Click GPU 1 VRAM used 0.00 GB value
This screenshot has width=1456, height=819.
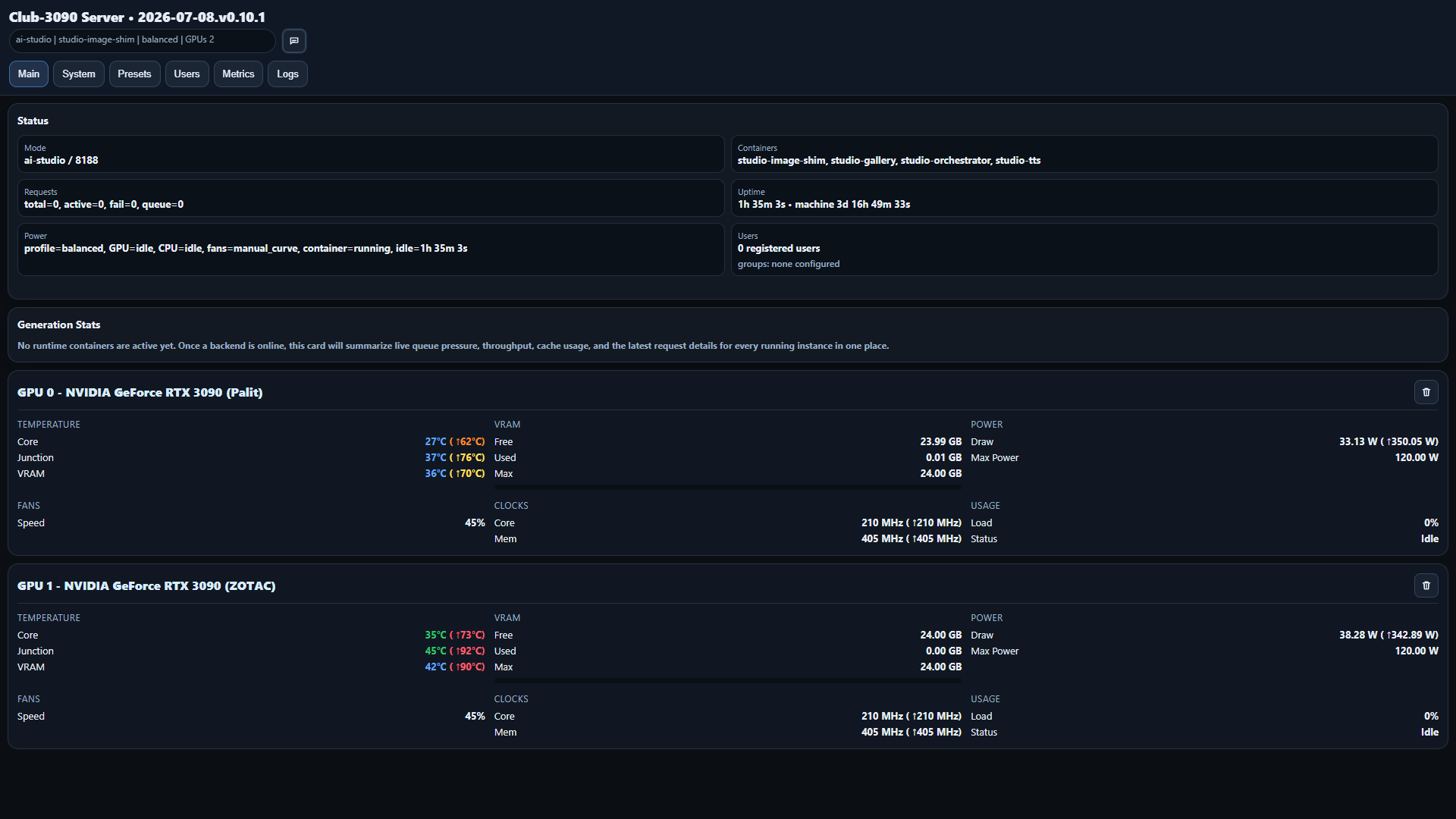(943, 651)
